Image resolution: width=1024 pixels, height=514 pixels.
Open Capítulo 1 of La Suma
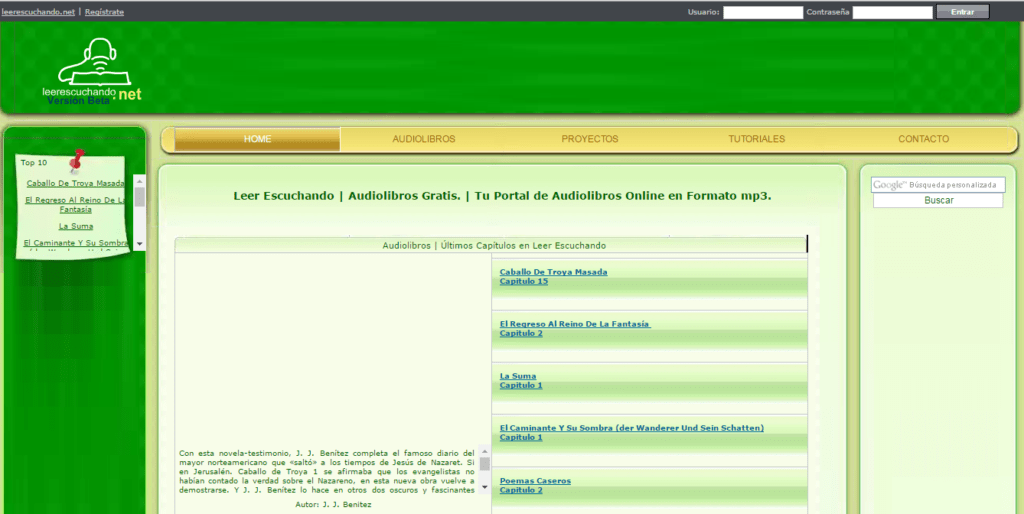(x=521, y=385)
